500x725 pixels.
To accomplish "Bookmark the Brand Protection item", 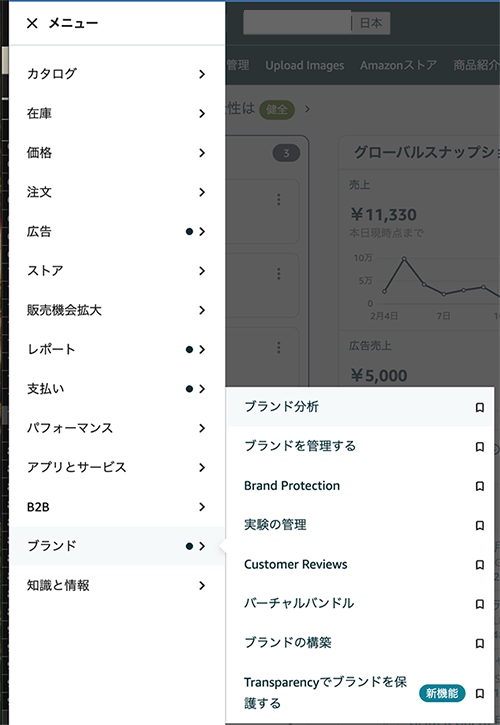I will (x=480, y=486).
